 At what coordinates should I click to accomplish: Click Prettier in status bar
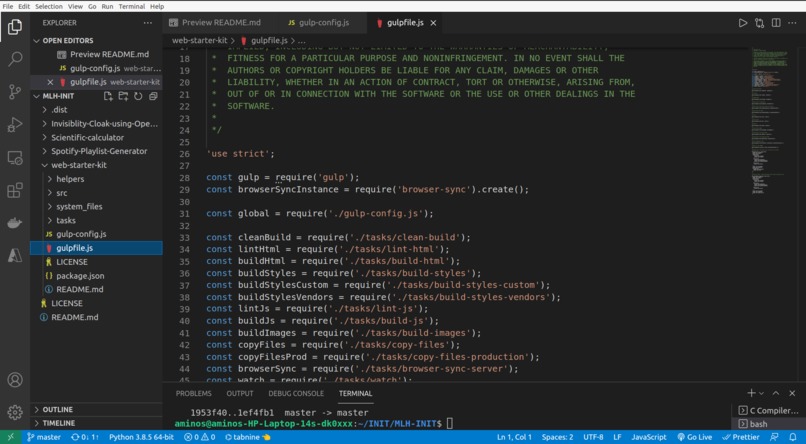741,437
